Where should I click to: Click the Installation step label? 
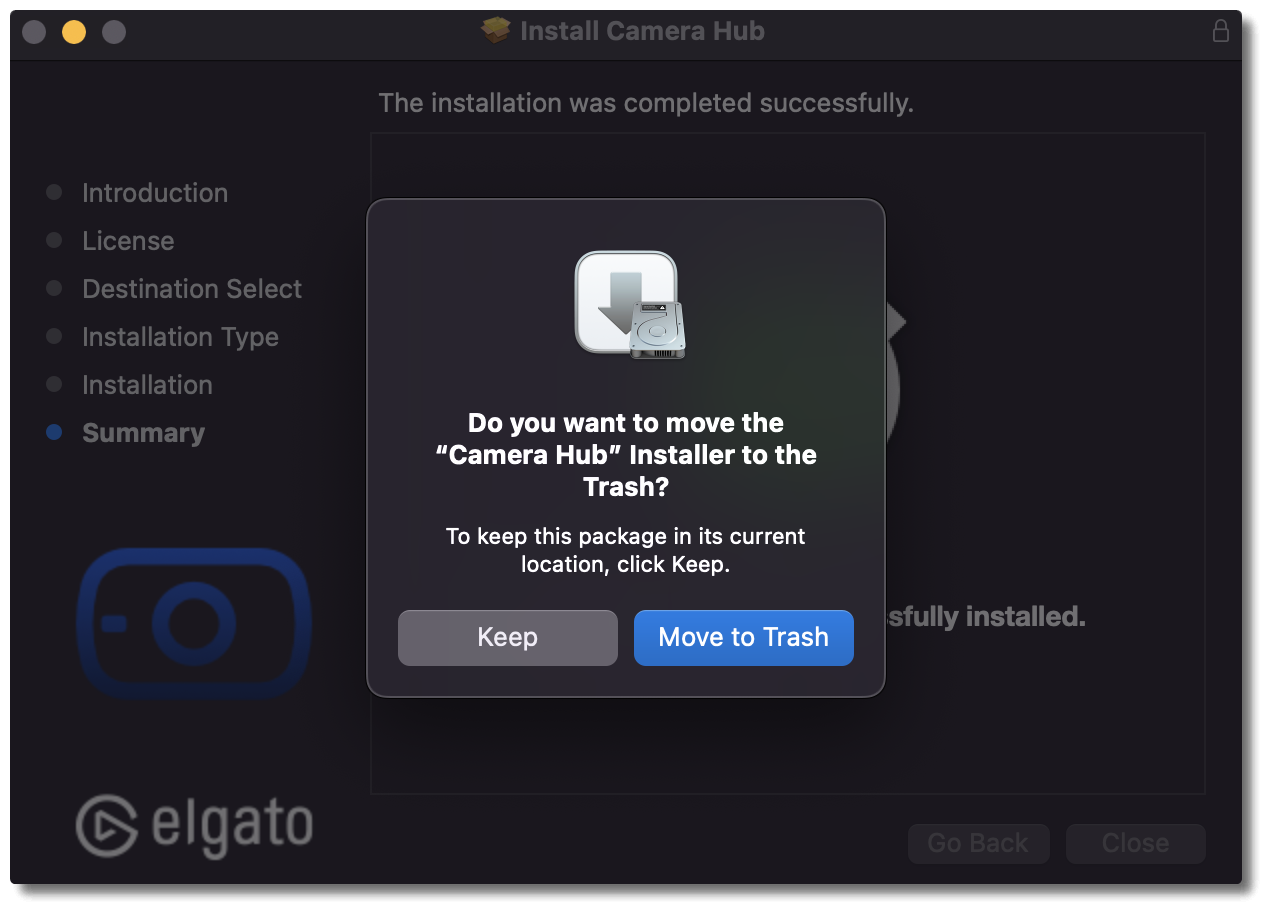coord(147,385)
